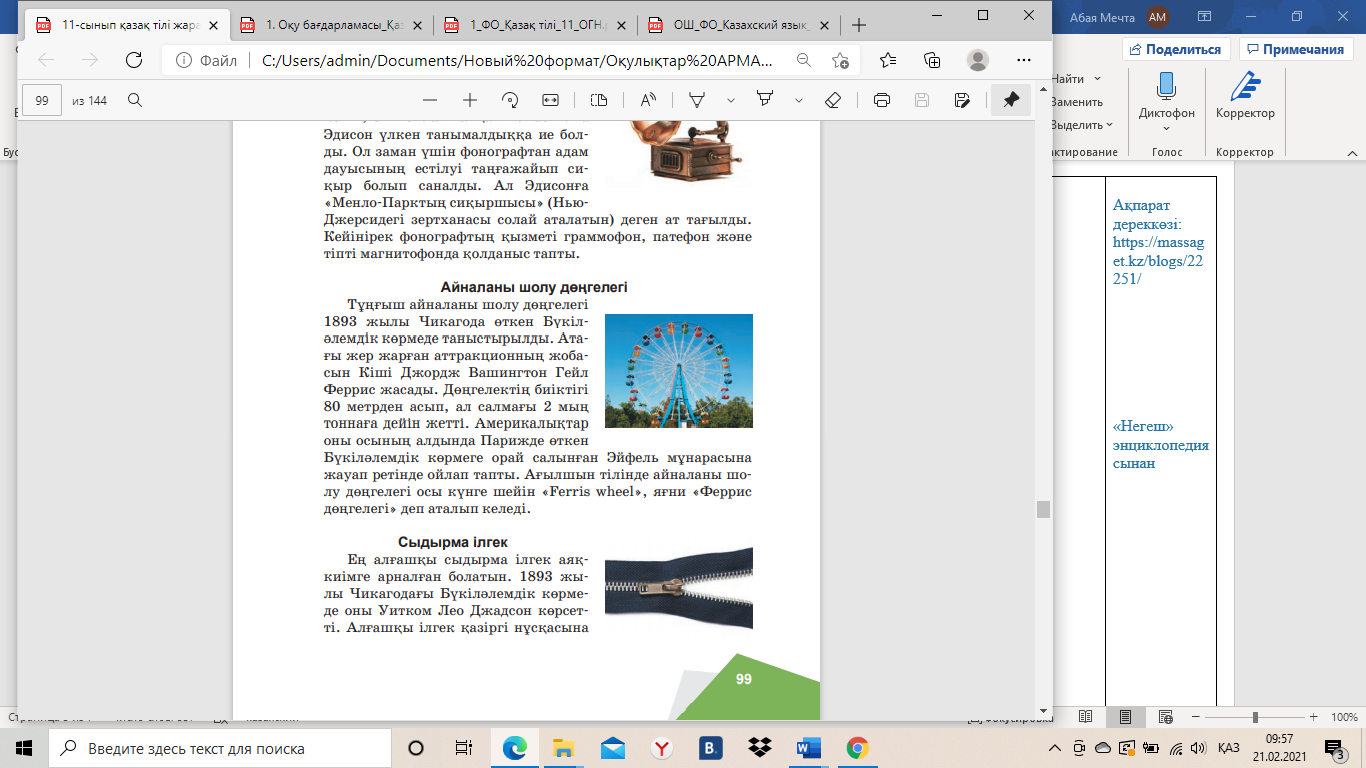This screenshot has height=768, width=1366.
Task: Switch to tab 11-сынып қазақ тілі
Action: pos(124,25)
